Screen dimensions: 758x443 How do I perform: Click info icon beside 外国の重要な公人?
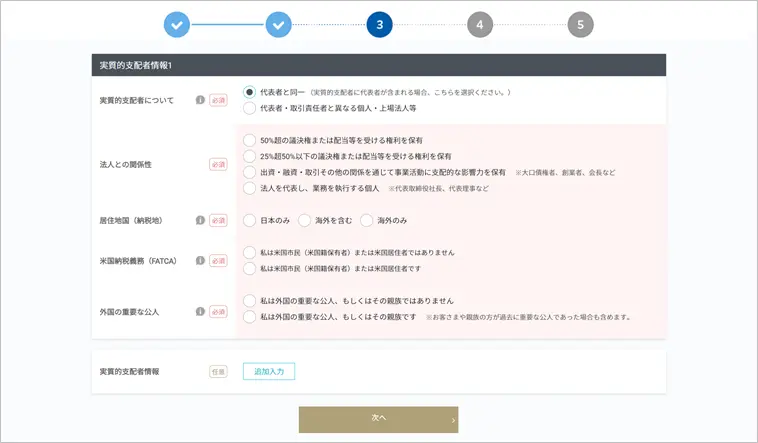click(200, 312)
